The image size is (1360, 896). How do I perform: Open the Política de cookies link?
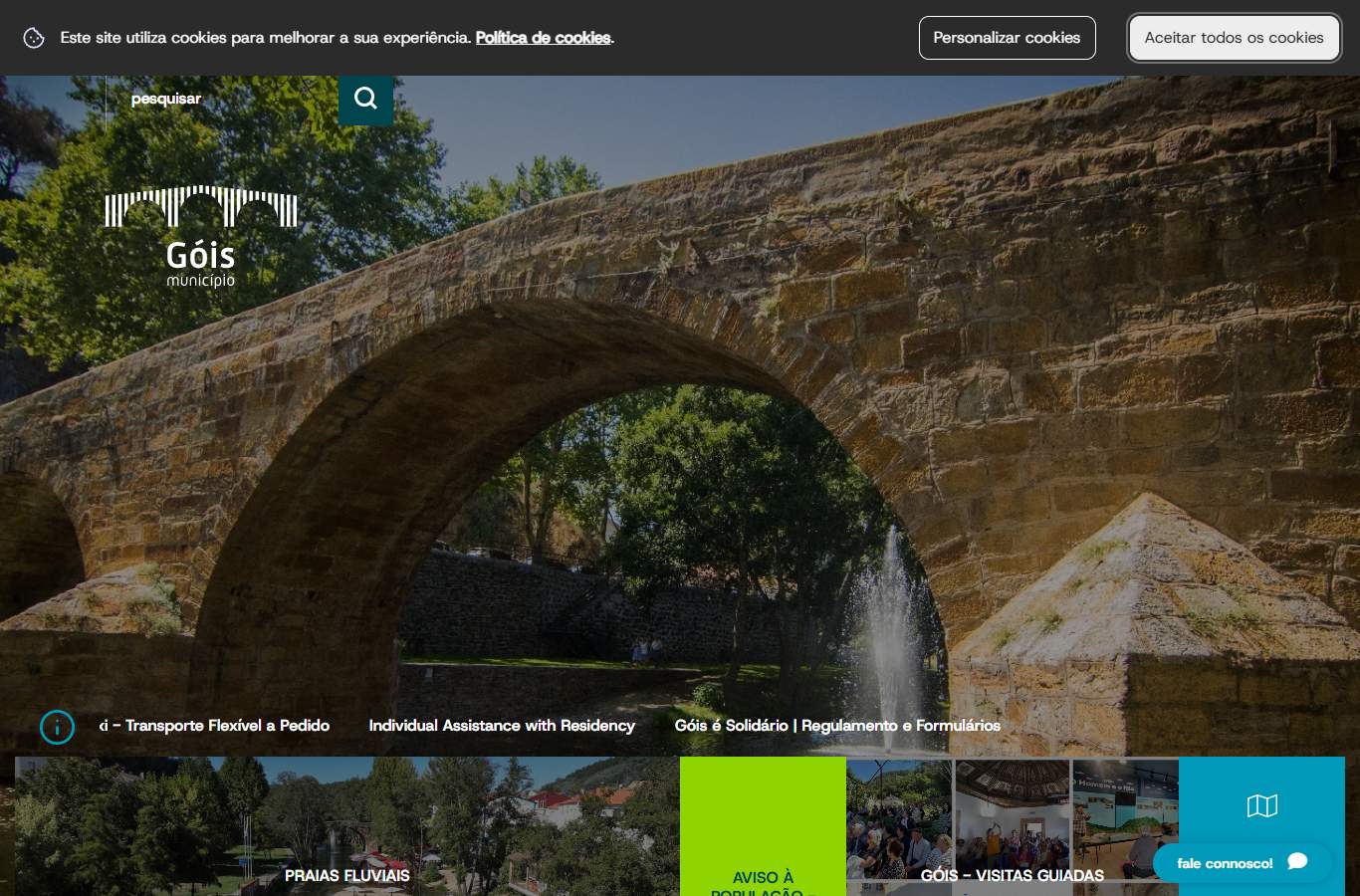click(x=543, y=38)
